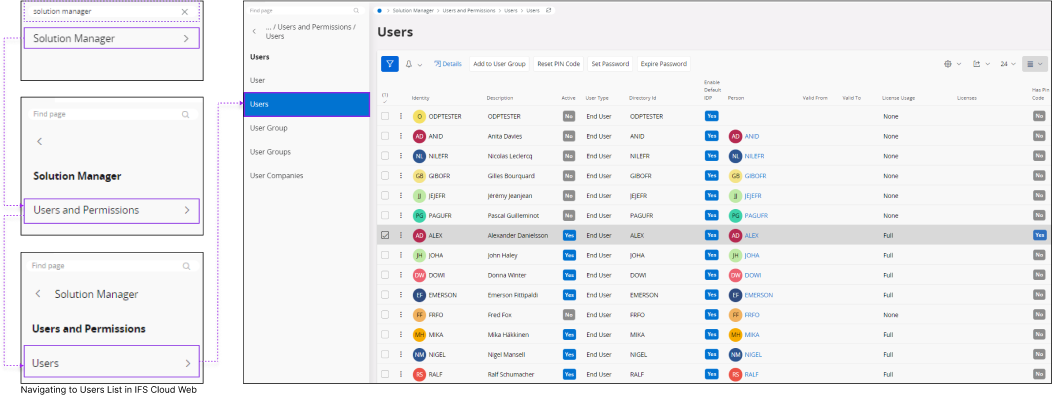Image resolution: width=1052 pixels, height=395 pixels.
Task: Click the description 'Alexander Danielsson'
Action: pos(518,235)
